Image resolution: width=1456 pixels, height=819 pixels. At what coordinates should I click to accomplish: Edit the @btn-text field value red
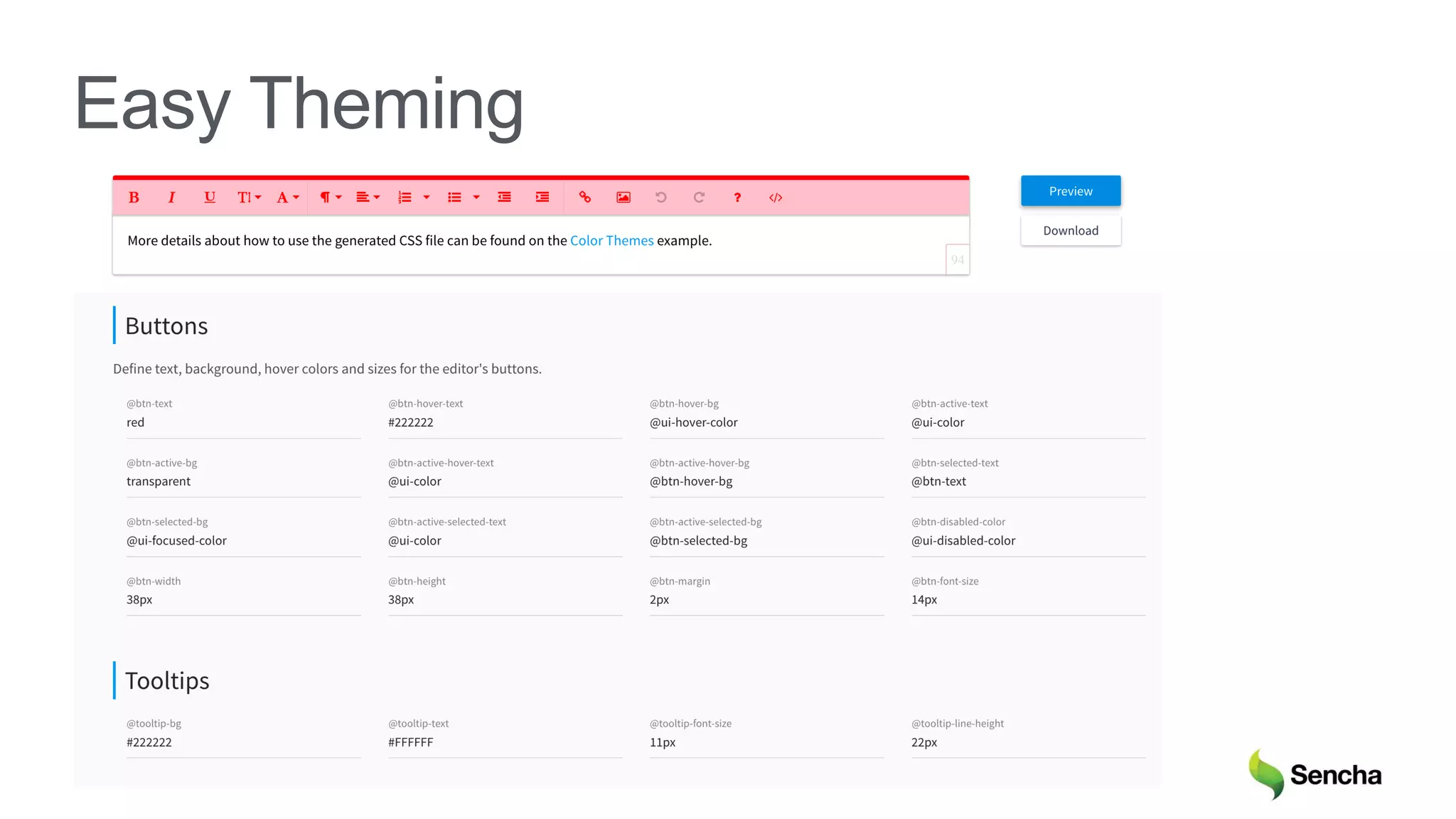click(244, 422)
